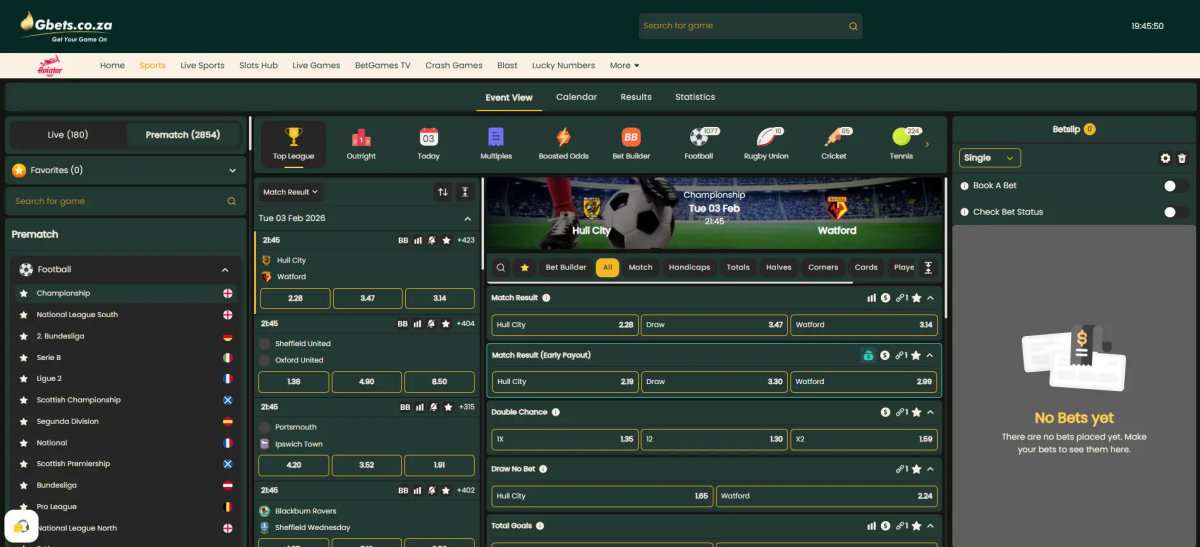This screenshot has height=547, width=1200.
Task: Click collapse-all icon in match list header
Action: tap(464, 192)
